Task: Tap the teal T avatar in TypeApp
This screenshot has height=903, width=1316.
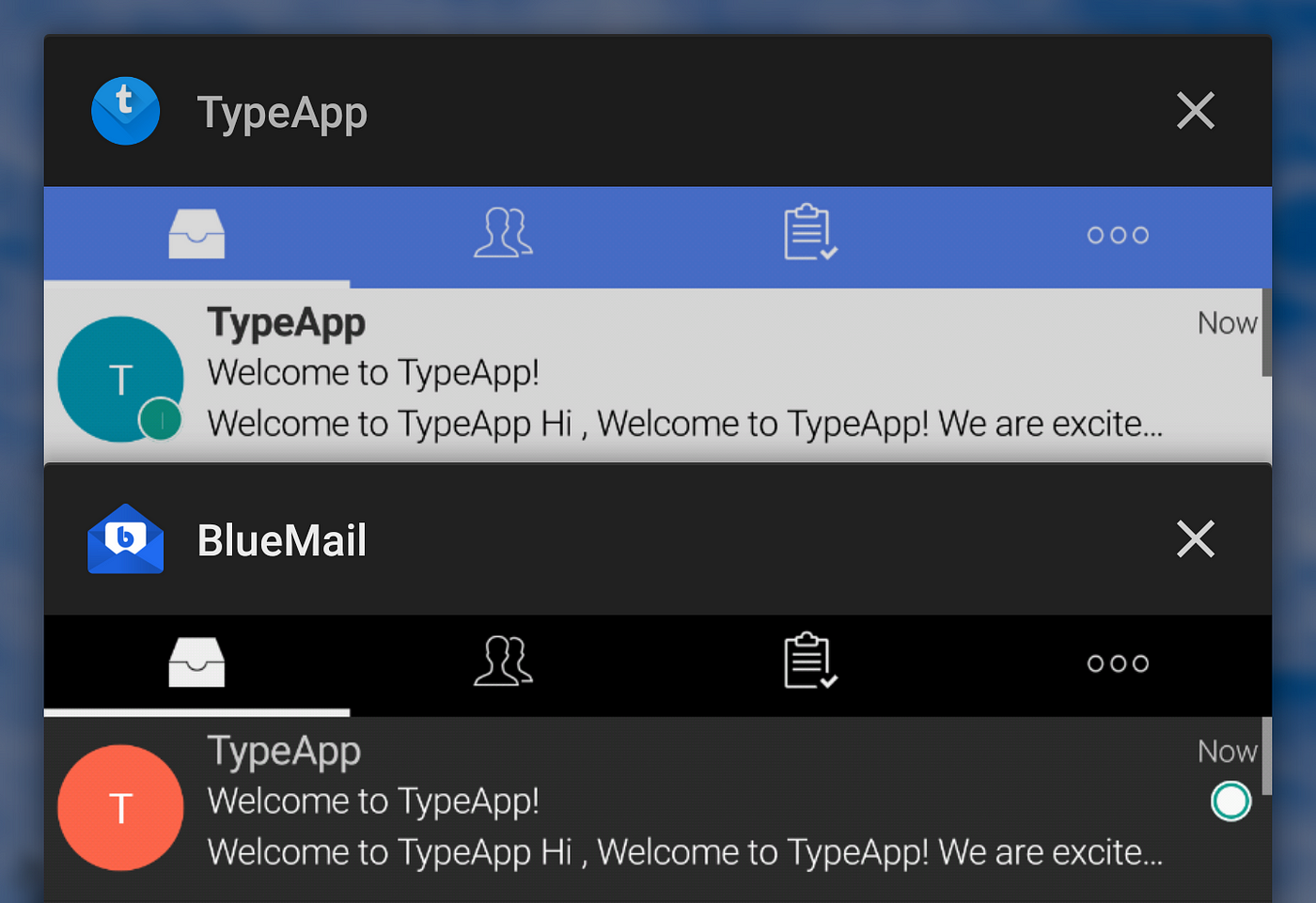Action: pos(120,379)
